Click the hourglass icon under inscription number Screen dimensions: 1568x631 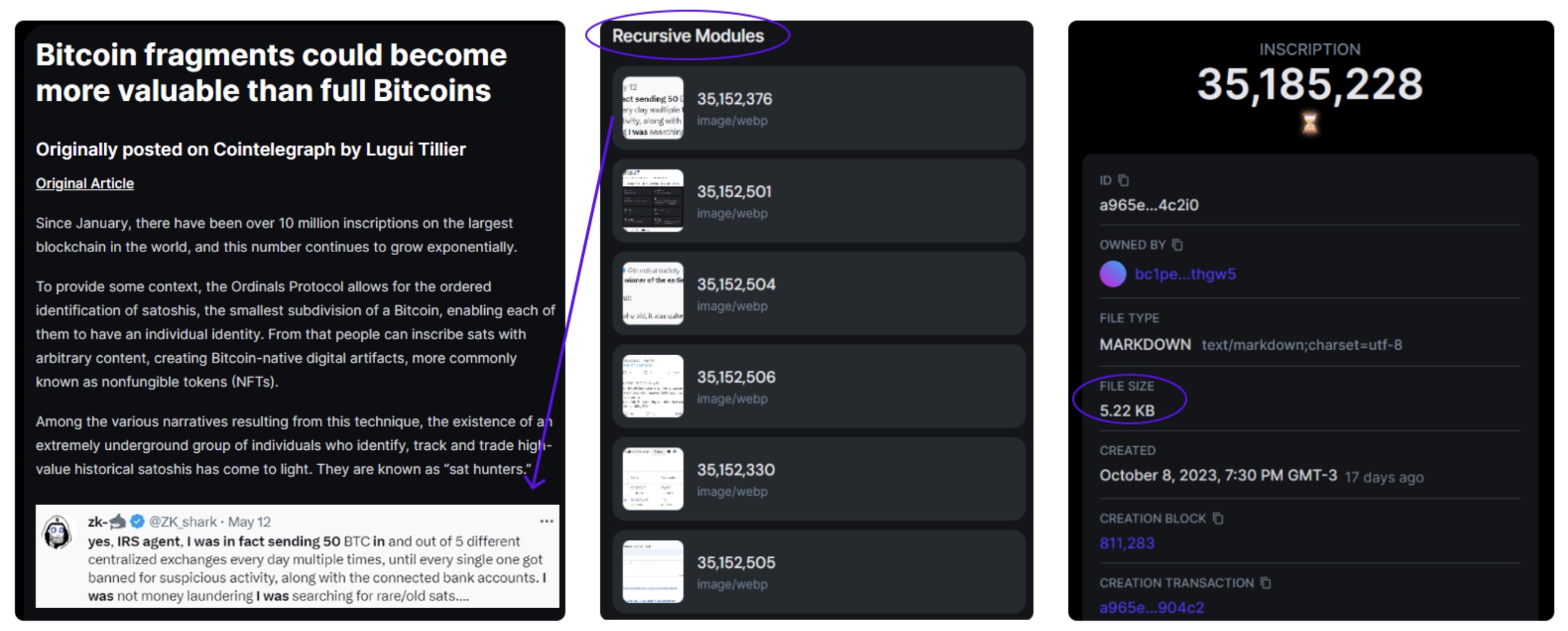pos(1309,123)
